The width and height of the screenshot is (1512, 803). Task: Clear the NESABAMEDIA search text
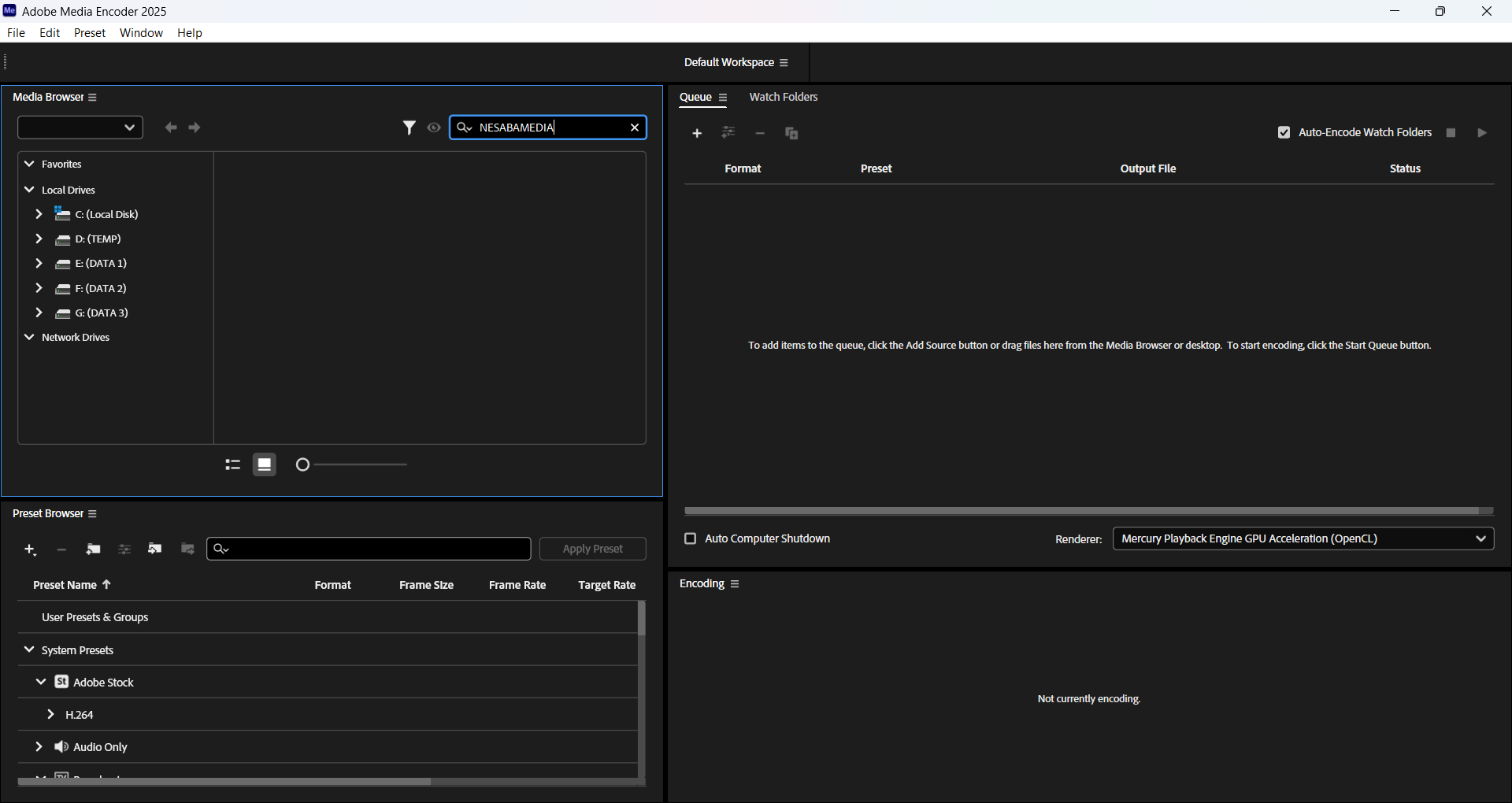[x=635, y=128]
